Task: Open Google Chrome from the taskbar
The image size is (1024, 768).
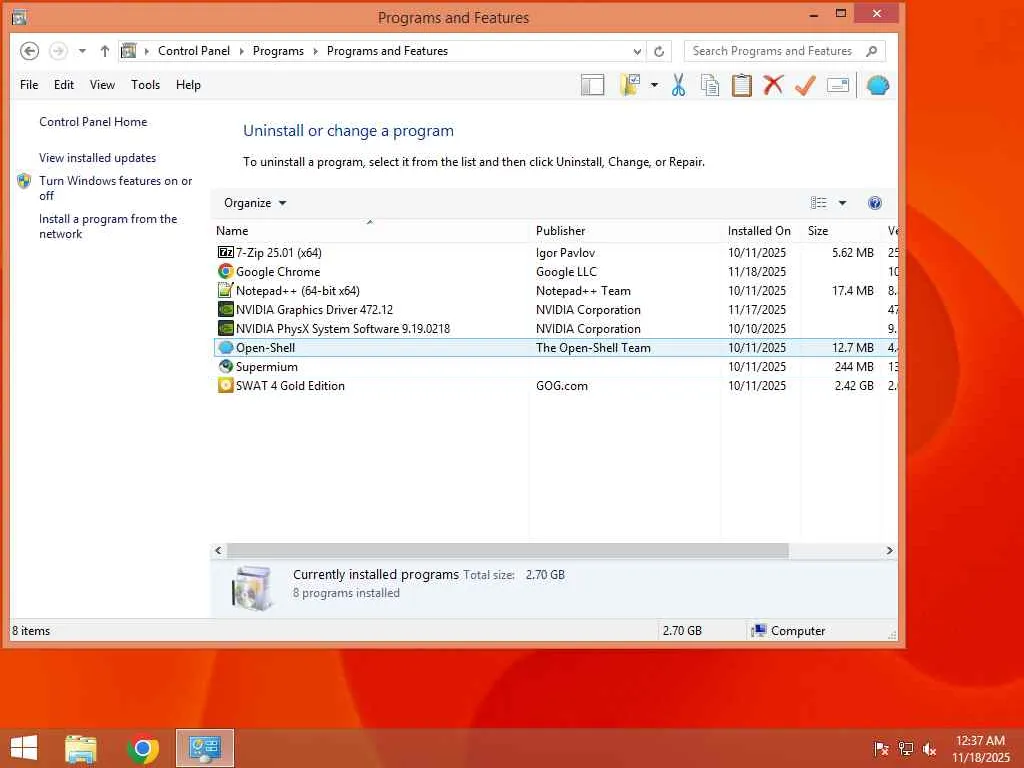Action: (x=142, y=748)
